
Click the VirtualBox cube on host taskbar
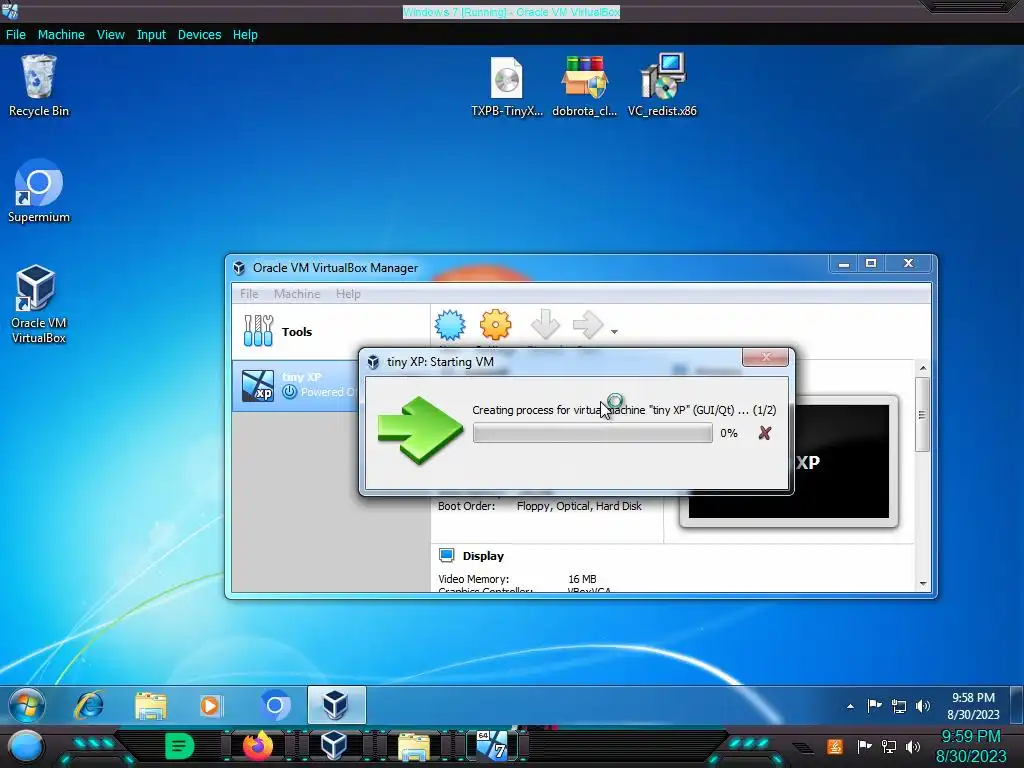click(x=334, y=746)
